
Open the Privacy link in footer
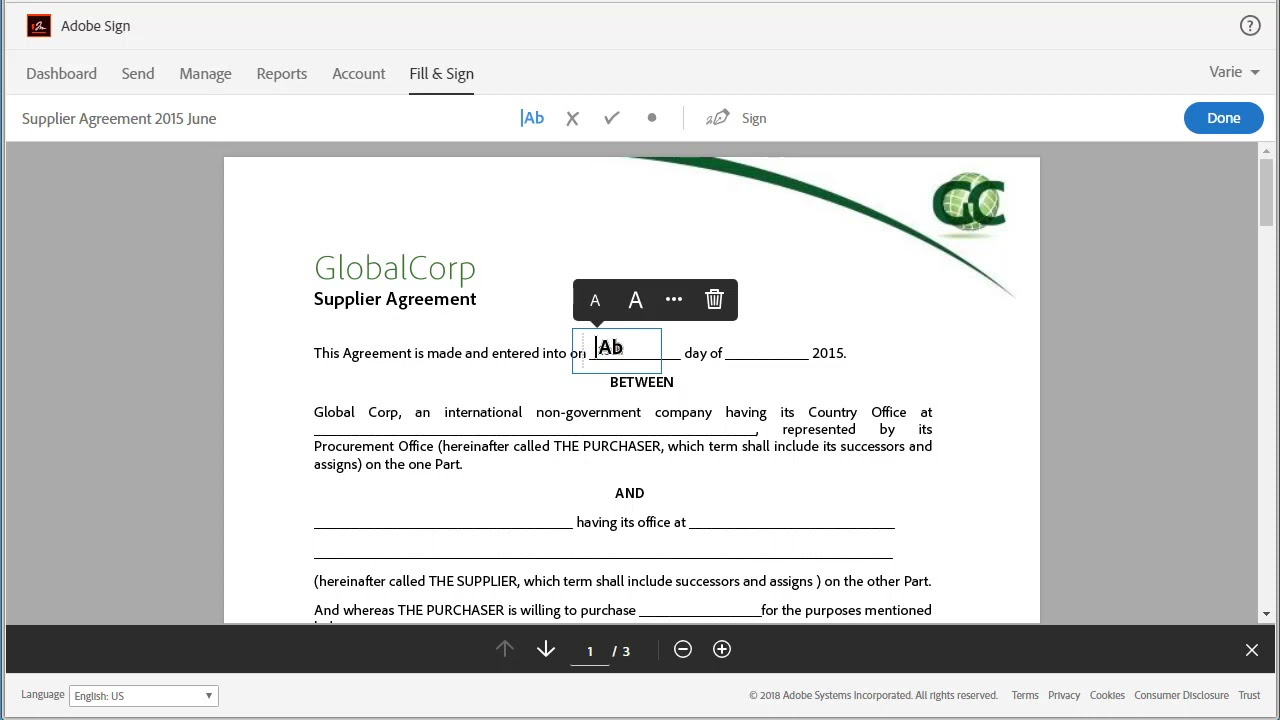pyautogui.click(x=1064, y=695)
